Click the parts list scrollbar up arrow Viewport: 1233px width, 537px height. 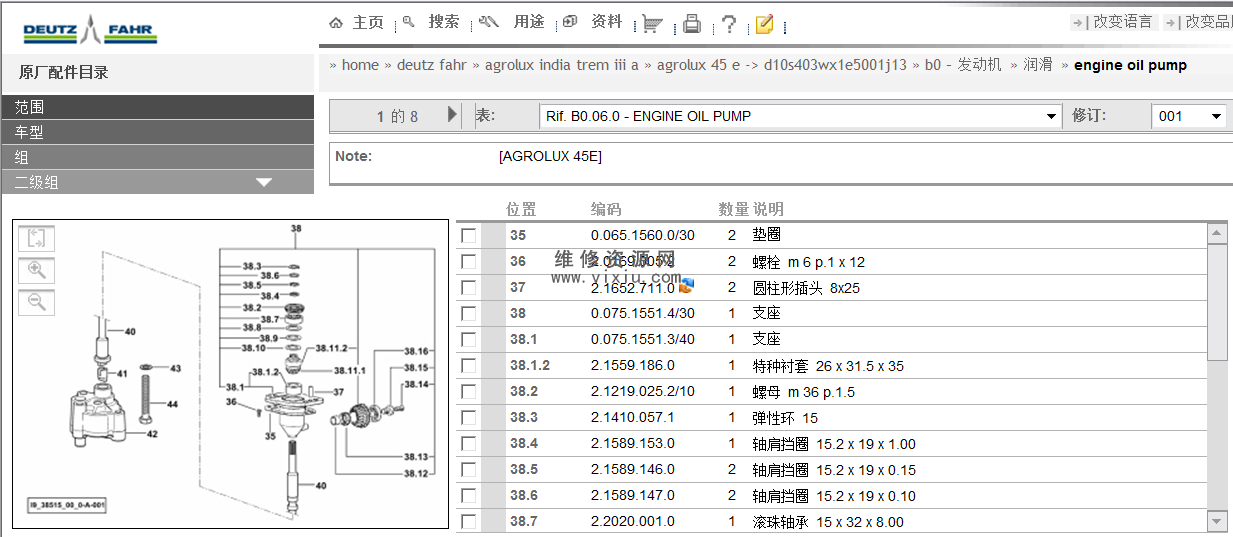[x=1217, y=234]
